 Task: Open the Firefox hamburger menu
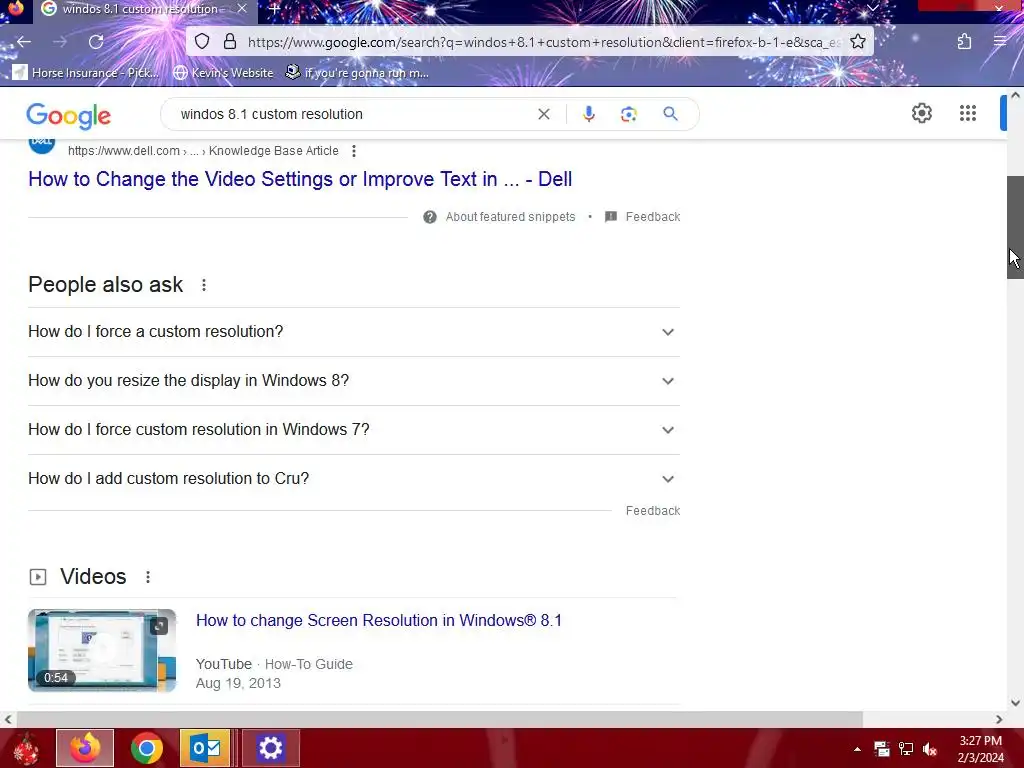click(x=1000, y=42)
